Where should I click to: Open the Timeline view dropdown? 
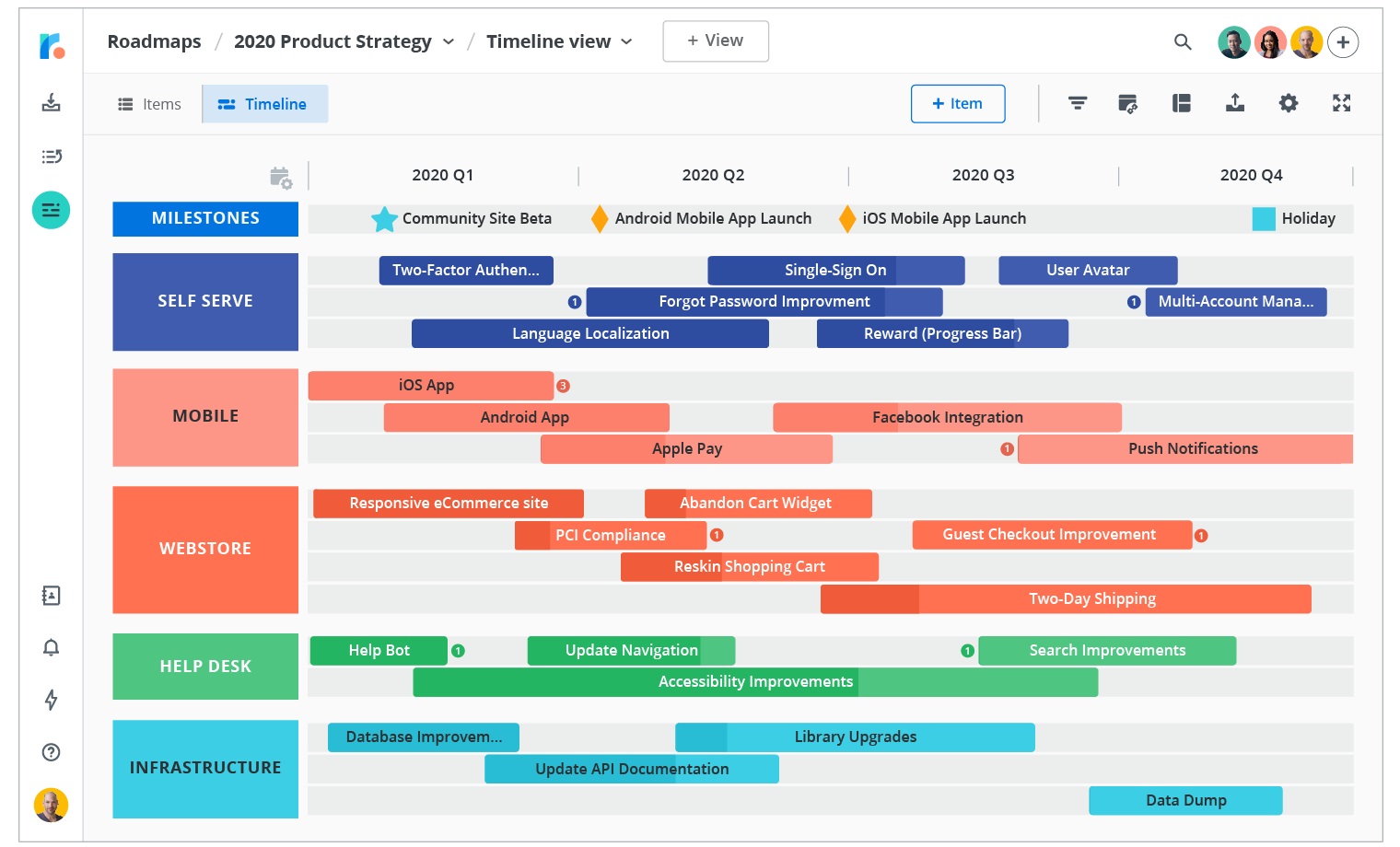627,41
